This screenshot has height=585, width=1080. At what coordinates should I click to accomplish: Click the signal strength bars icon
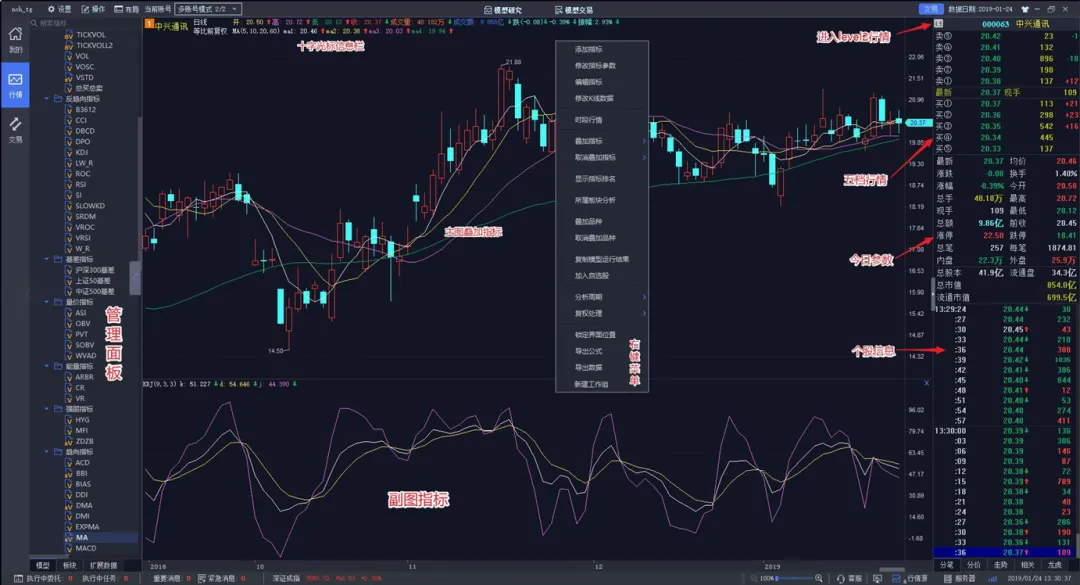point(993,578)
